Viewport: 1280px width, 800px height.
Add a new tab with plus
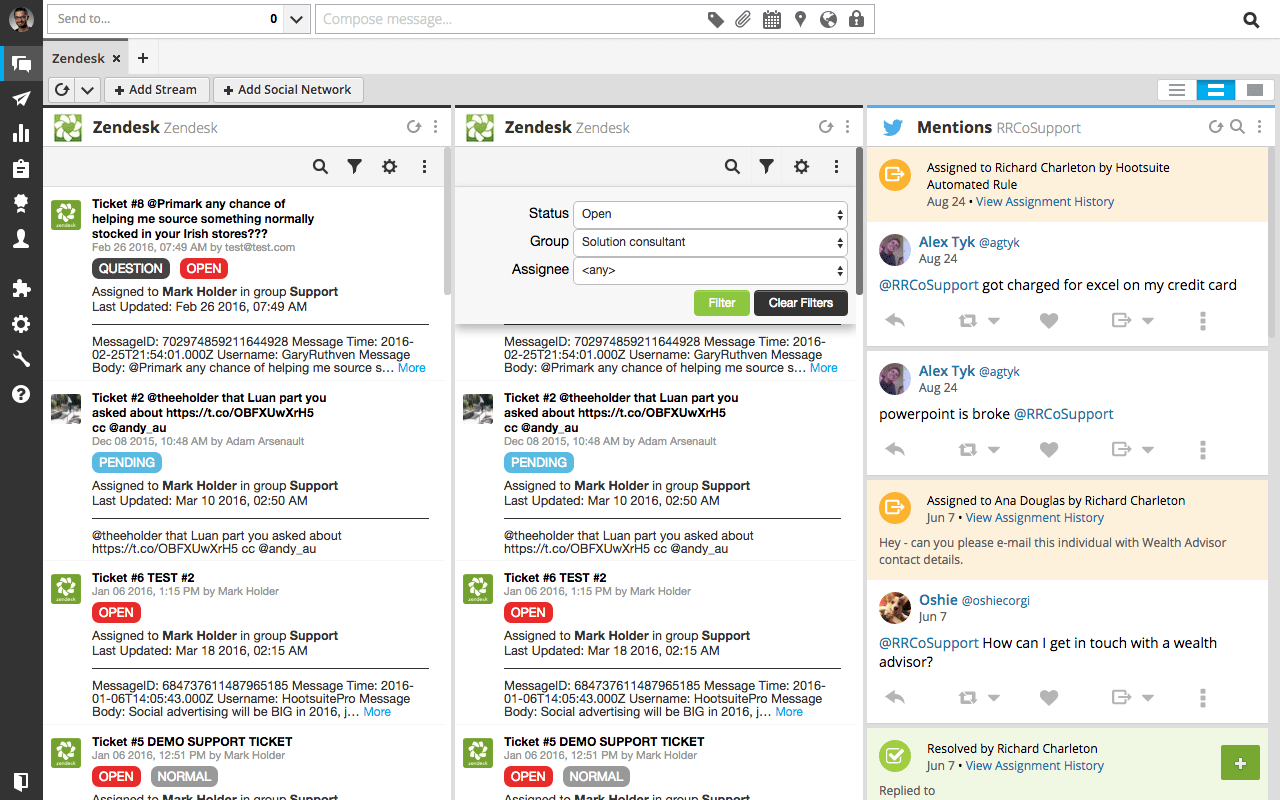[143, 58]
